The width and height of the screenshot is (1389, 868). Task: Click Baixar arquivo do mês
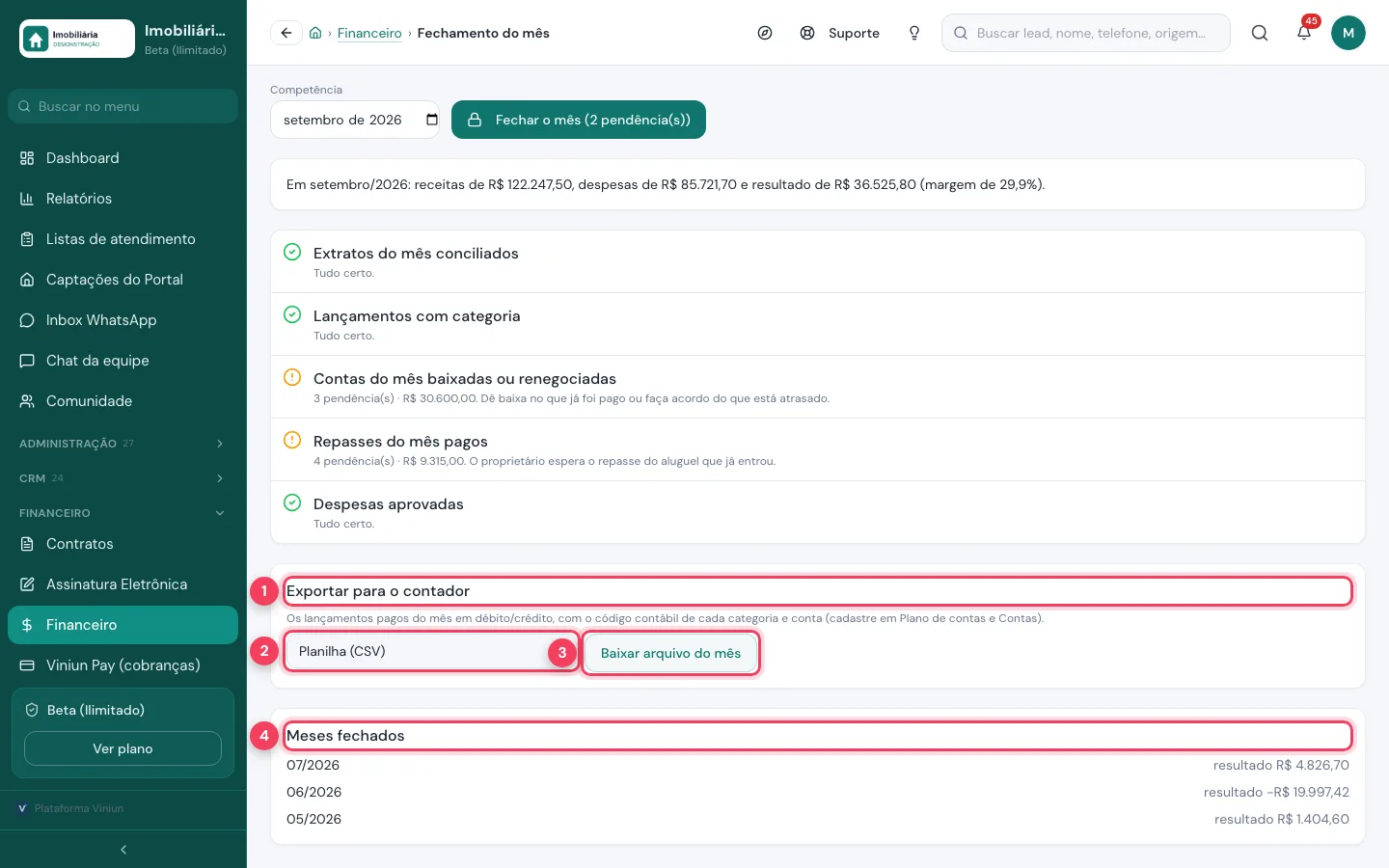[x=671, y=653]
